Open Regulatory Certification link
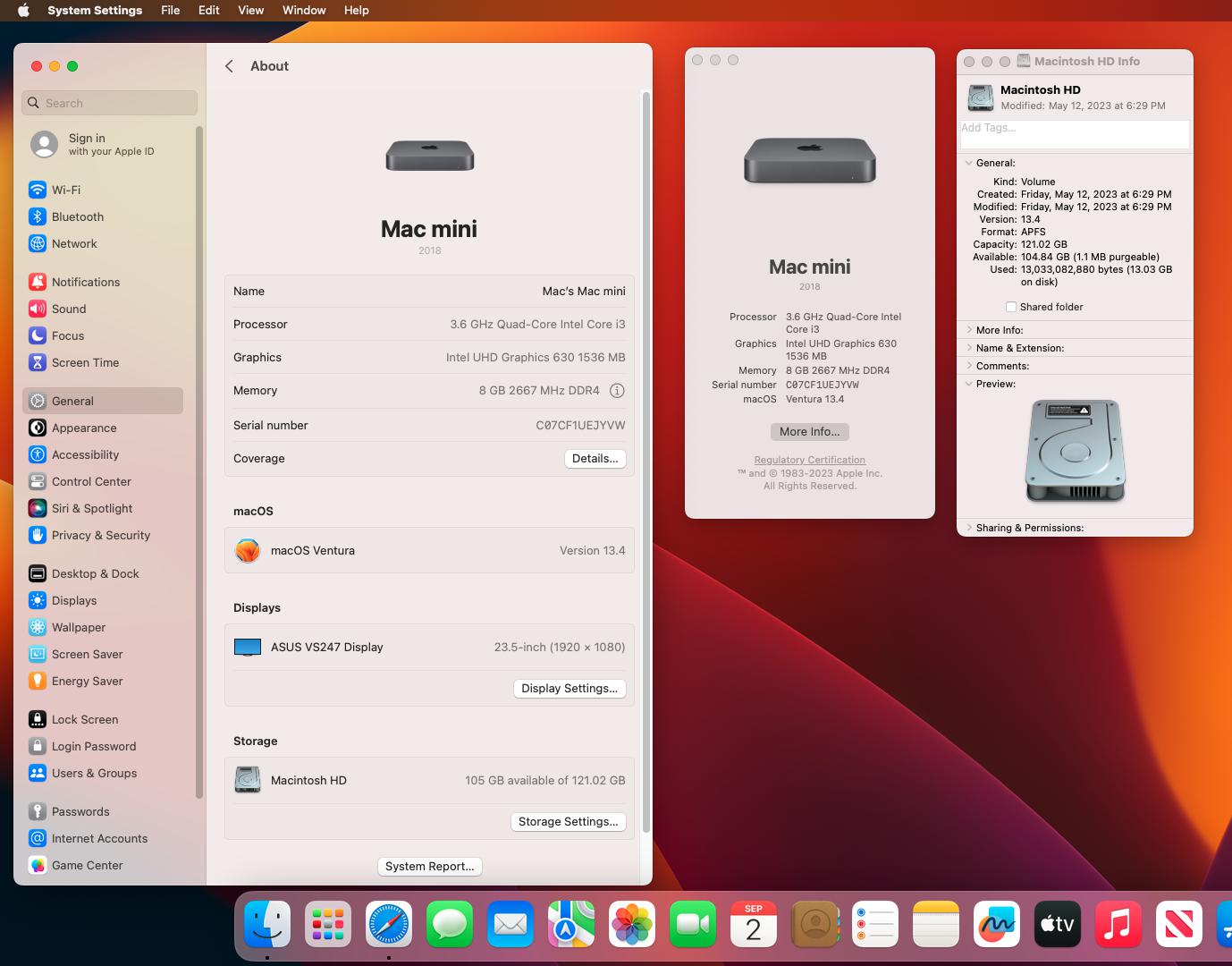1232x966 pixels. coord(809,460)
